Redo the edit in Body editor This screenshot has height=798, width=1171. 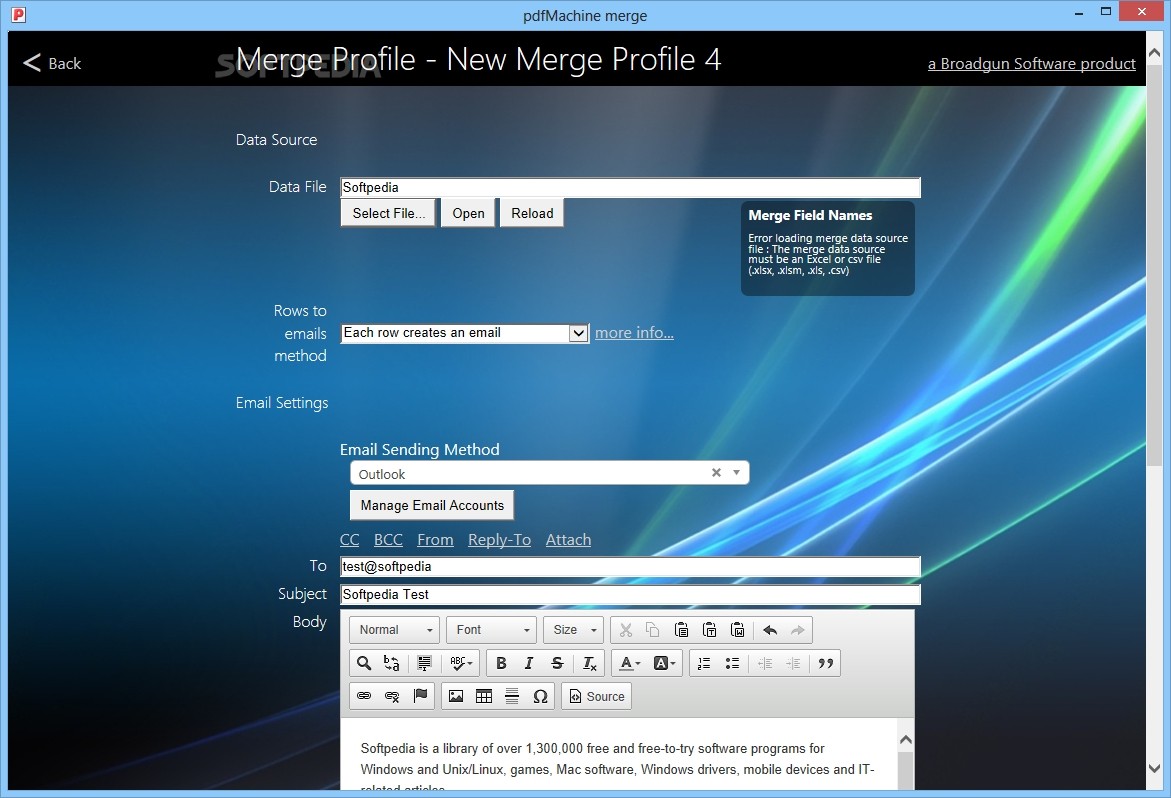tap(798, 630)
